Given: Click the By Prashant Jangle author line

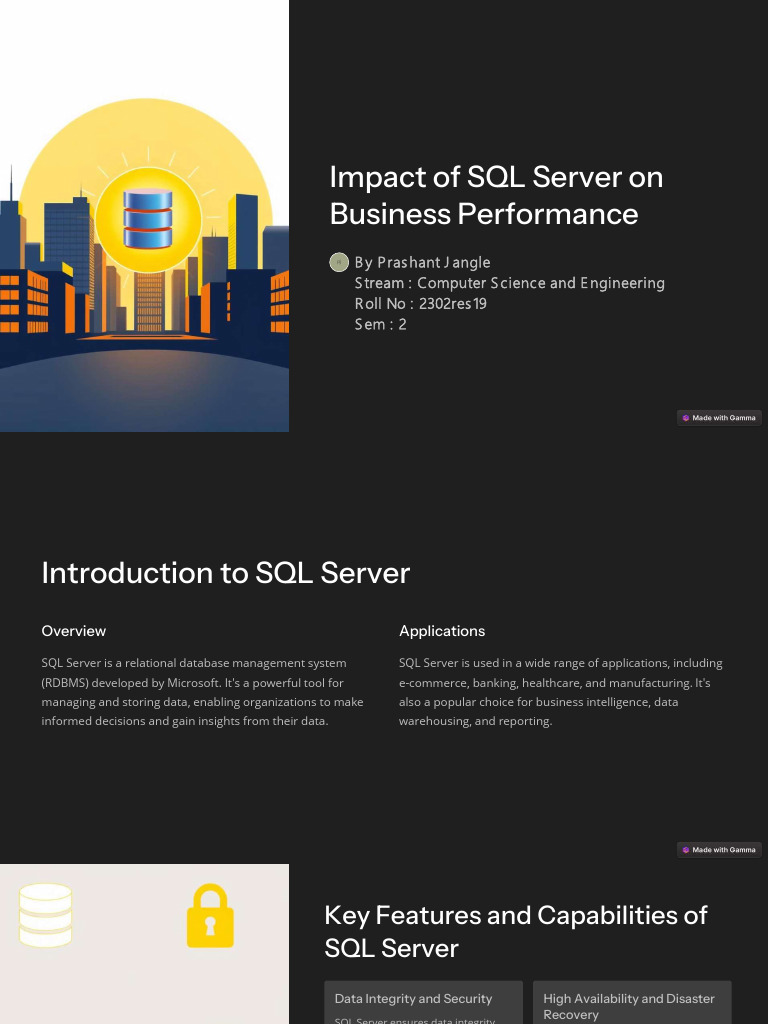Looking at the screenshot, I should pyautogui.click(x=423, y=262).
